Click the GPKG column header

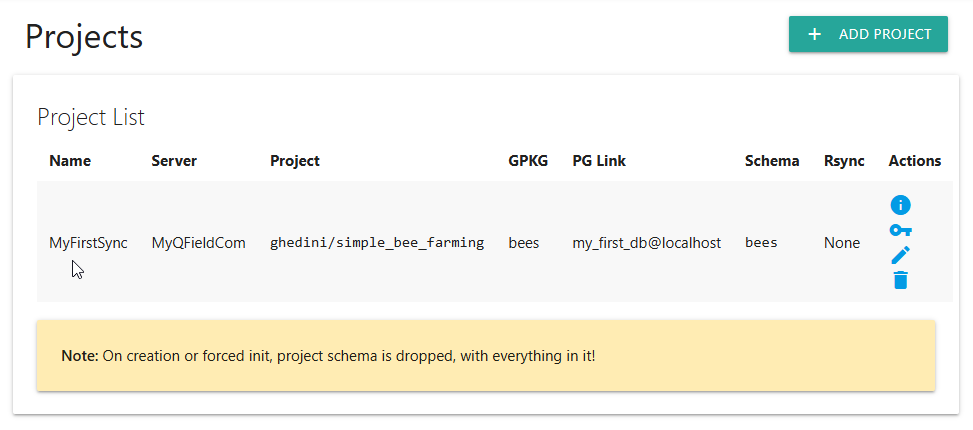point(528,161)
